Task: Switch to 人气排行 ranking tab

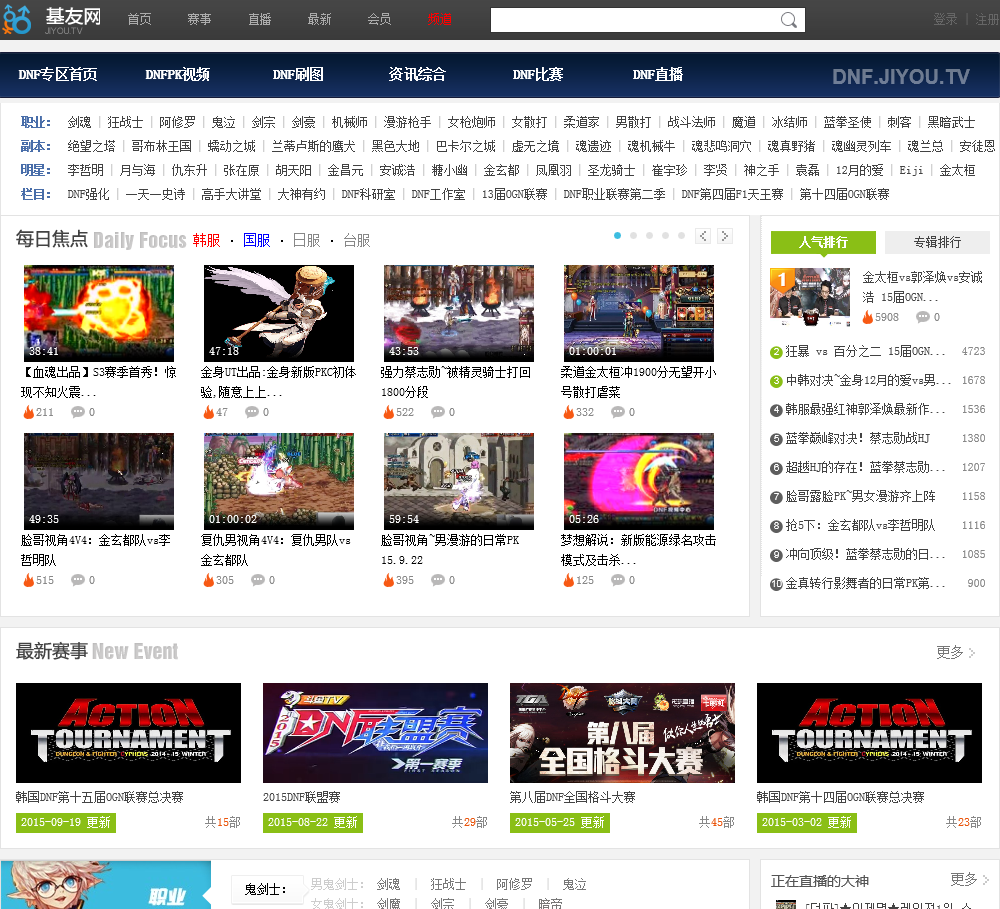Action: tap(823, 242)
